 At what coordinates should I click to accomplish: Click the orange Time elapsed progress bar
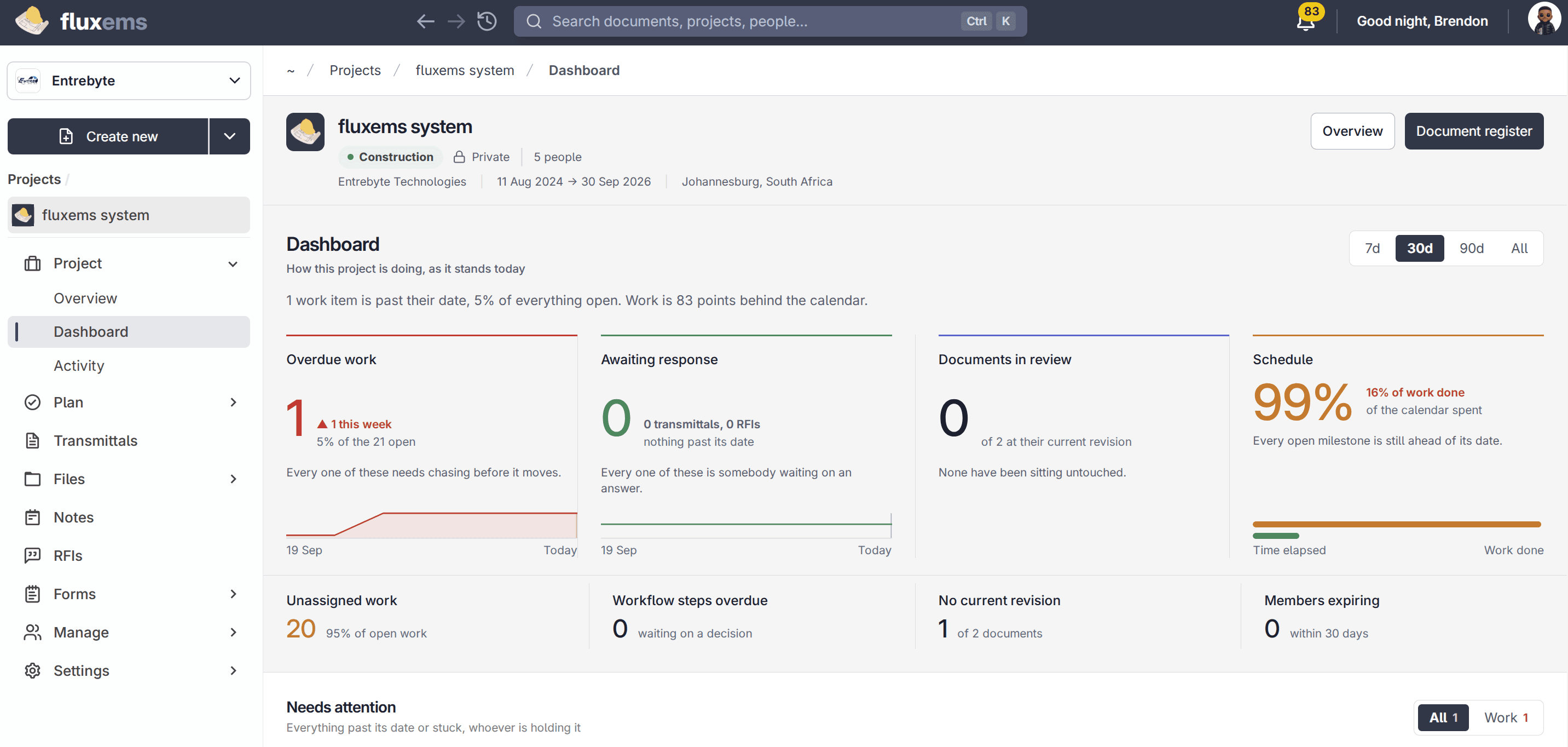[1396, 524]
